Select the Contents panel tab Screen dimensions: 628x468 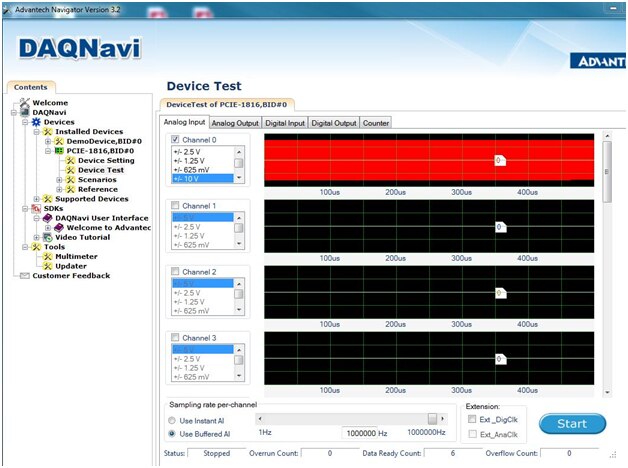pyautogui.click(x=31, y=87)
